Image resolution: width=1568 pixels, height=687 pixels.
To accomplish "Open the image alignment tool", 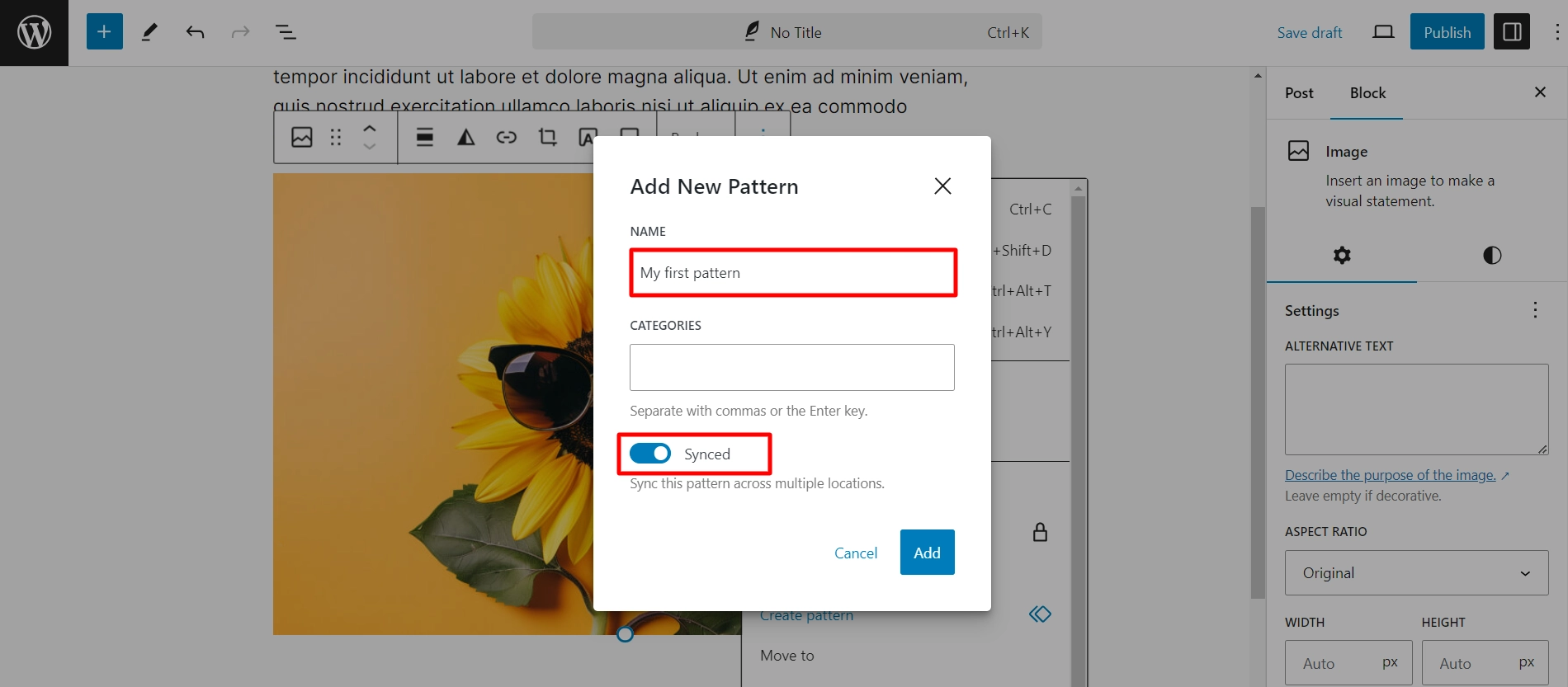I will 425,137.
